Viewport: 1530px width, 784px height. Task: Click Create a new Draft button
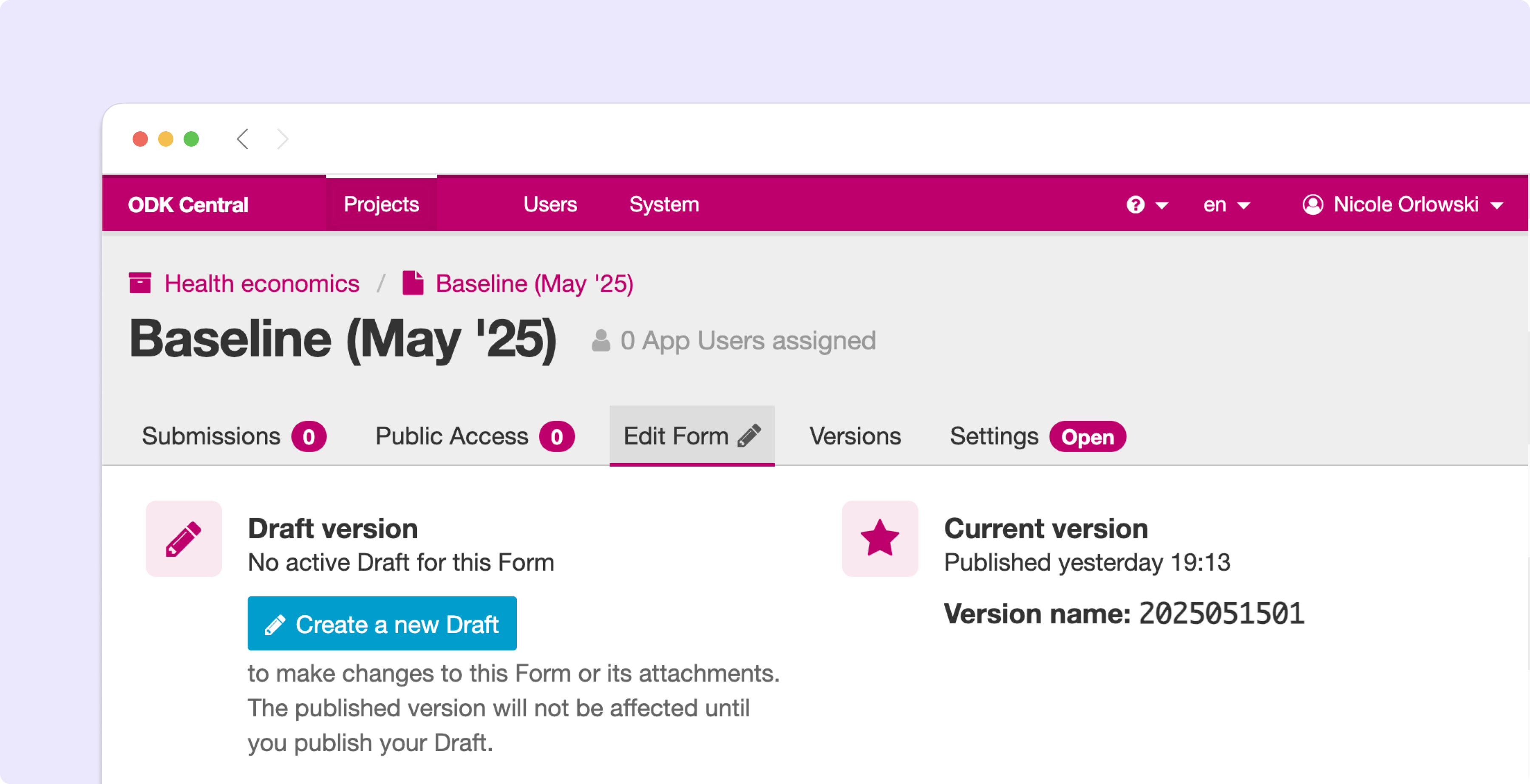382,624
